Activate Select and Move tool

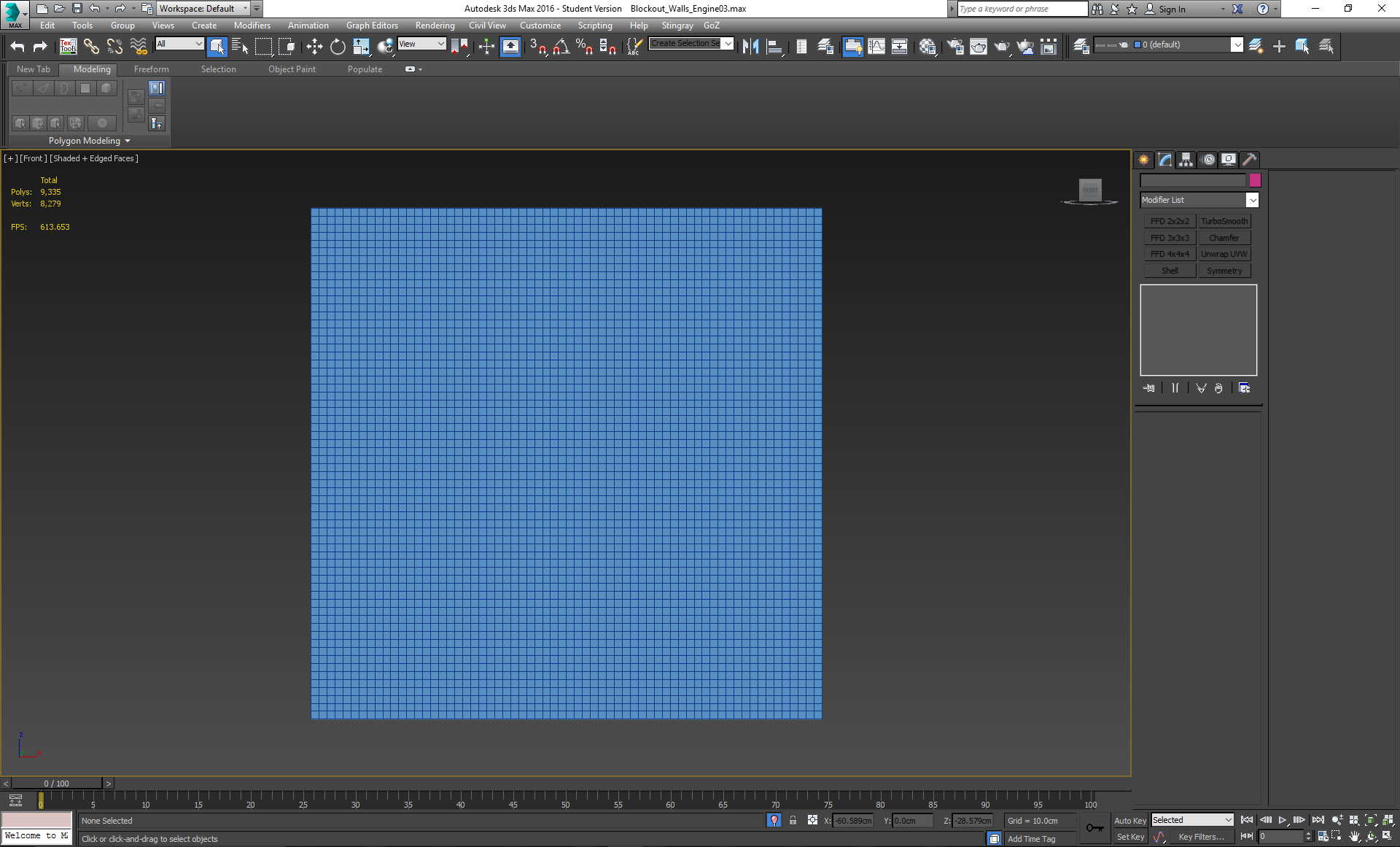pos(314,47)
